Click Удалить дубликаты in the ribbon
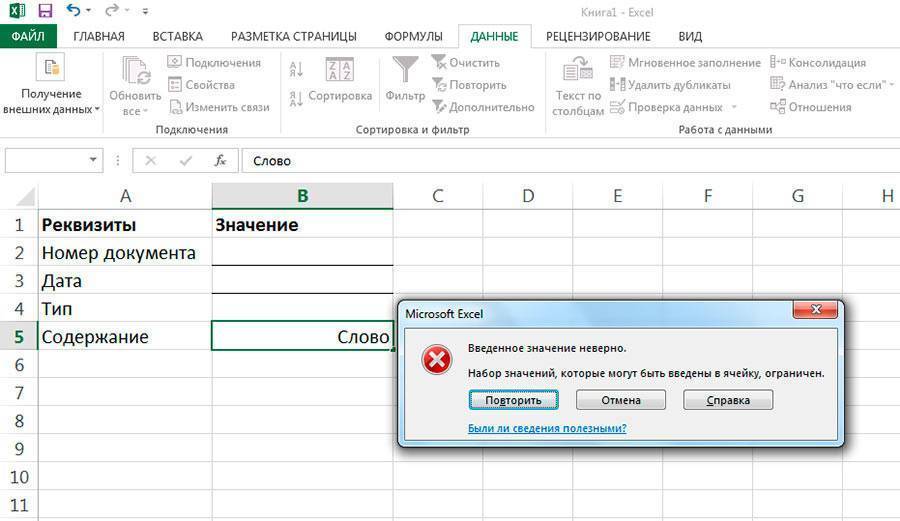Screen dimensions: 900x521 (670, 85)
